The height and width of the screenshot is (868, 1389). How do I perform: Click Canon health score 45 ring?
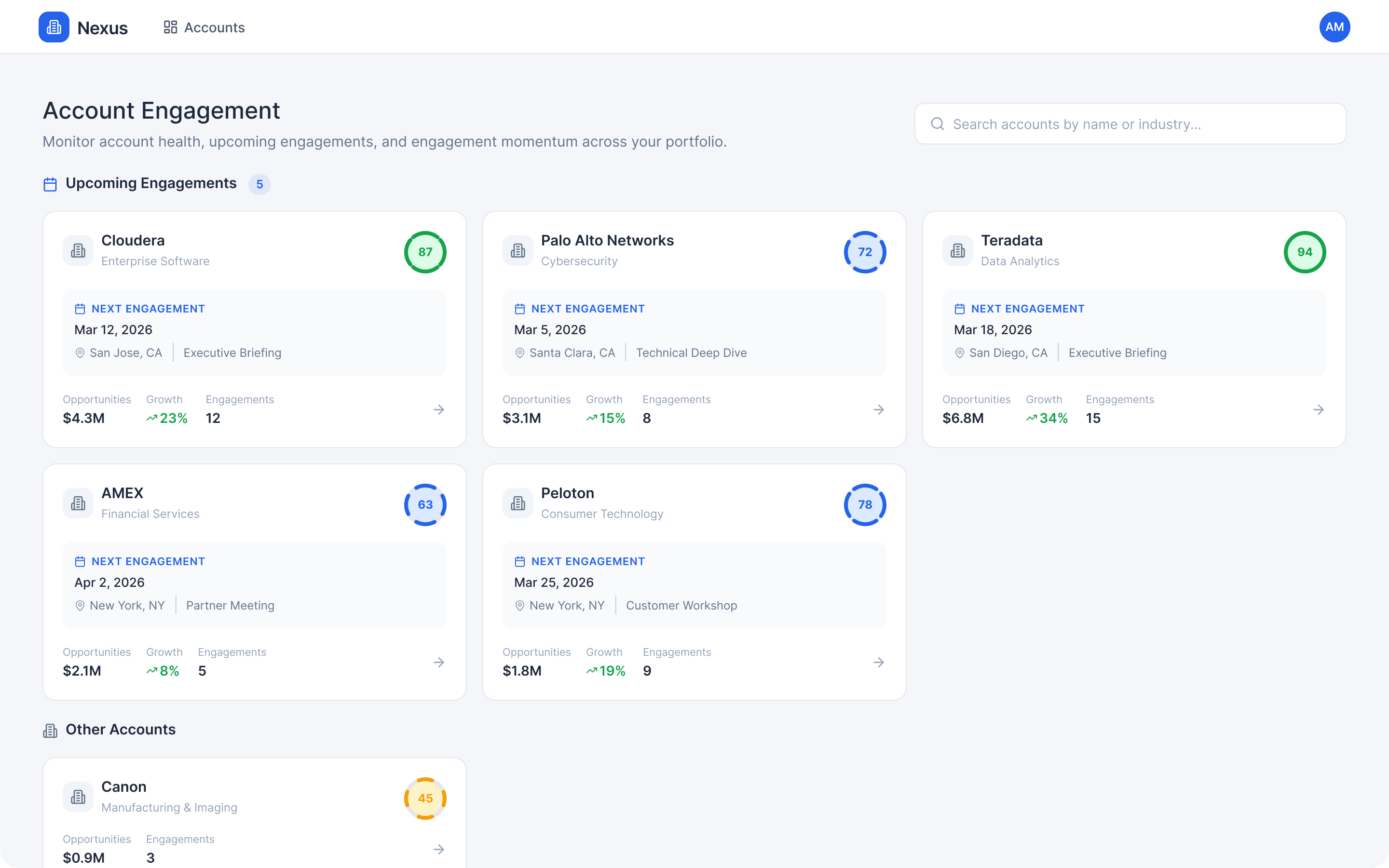pos(425,799)
